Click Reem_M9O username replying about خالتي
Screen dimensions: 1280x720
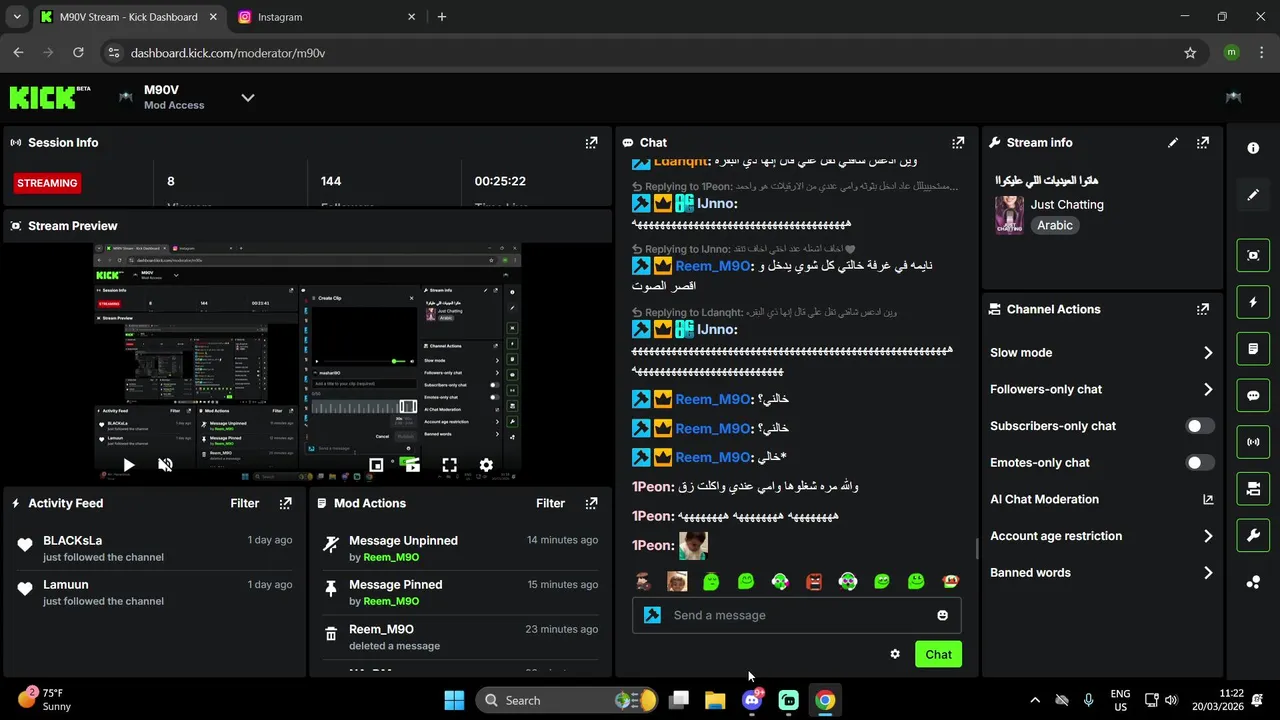(x=712, y=266)
